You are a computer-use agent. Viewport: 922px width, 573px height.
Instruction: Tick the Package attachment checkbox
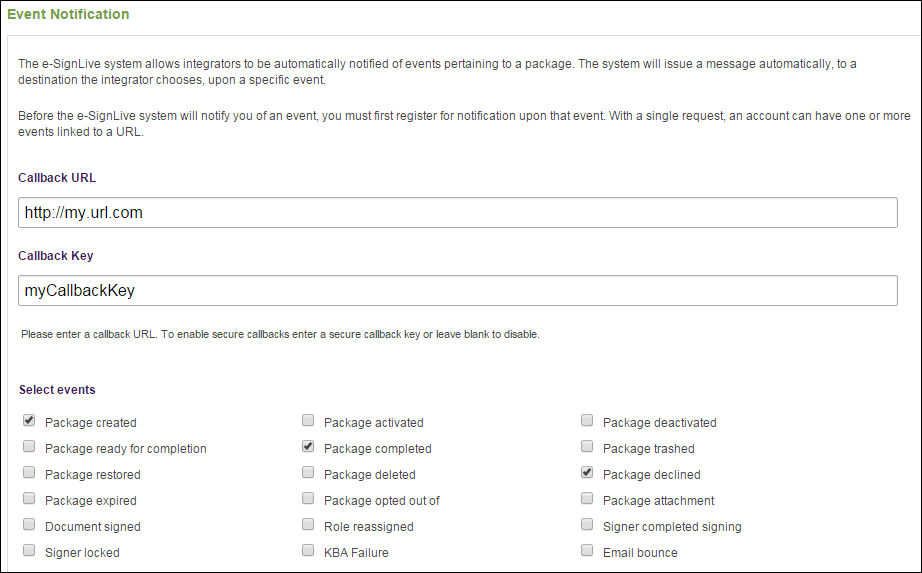tap(587, 499)
